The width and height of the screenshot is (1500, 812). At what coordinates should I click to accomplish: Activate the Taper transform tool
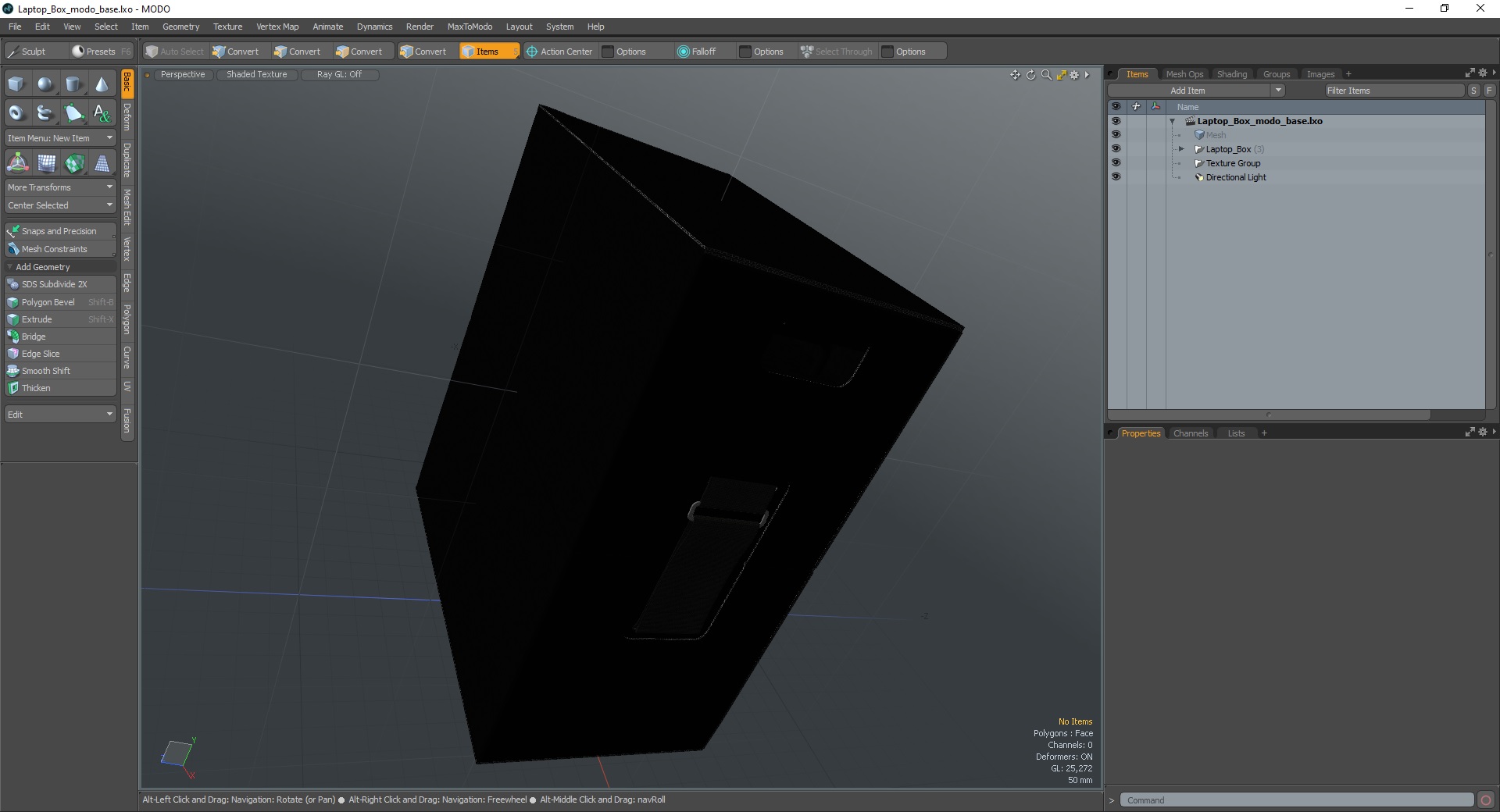(102, 163)
